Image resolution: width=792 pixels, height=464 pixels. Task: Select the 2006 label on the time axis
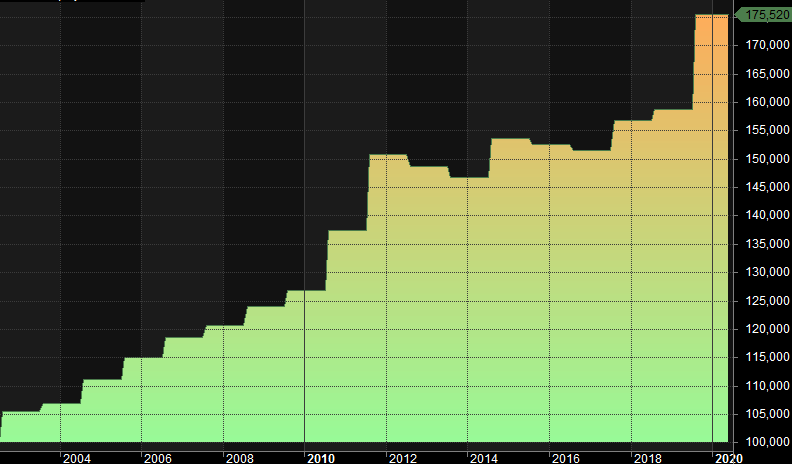157,457
